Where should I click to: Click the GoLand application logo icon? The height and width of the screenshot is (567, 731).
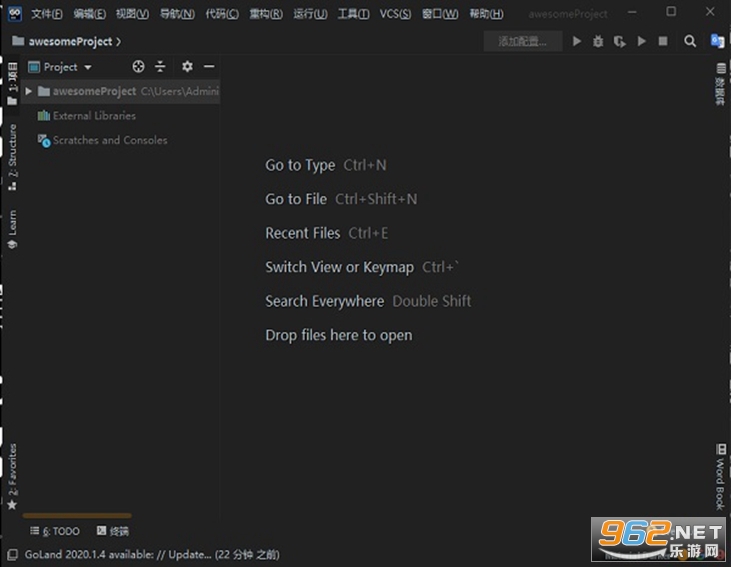coord(14,14)
